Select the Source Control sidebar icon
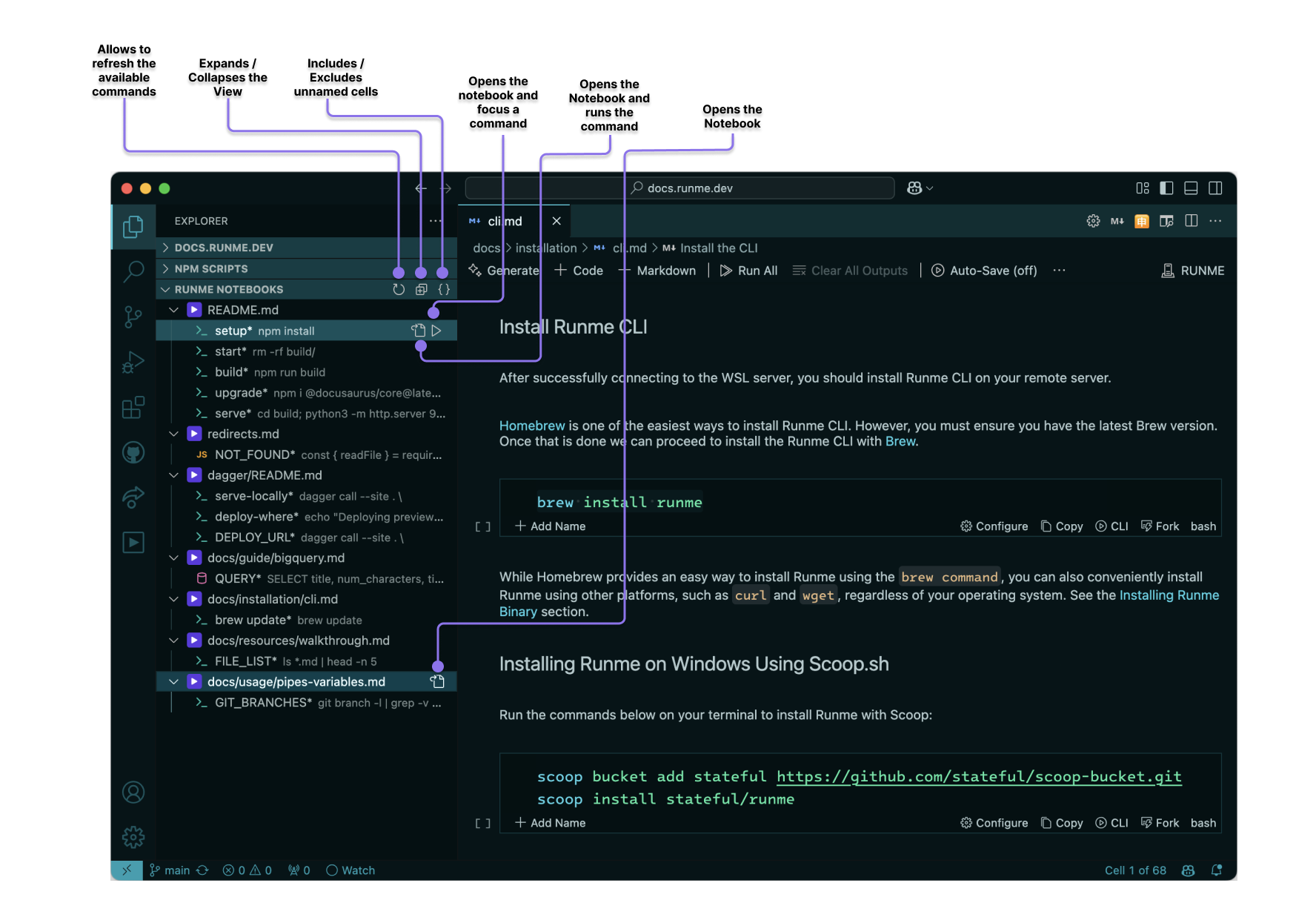The image size is (1316, 923). (133, 317)
